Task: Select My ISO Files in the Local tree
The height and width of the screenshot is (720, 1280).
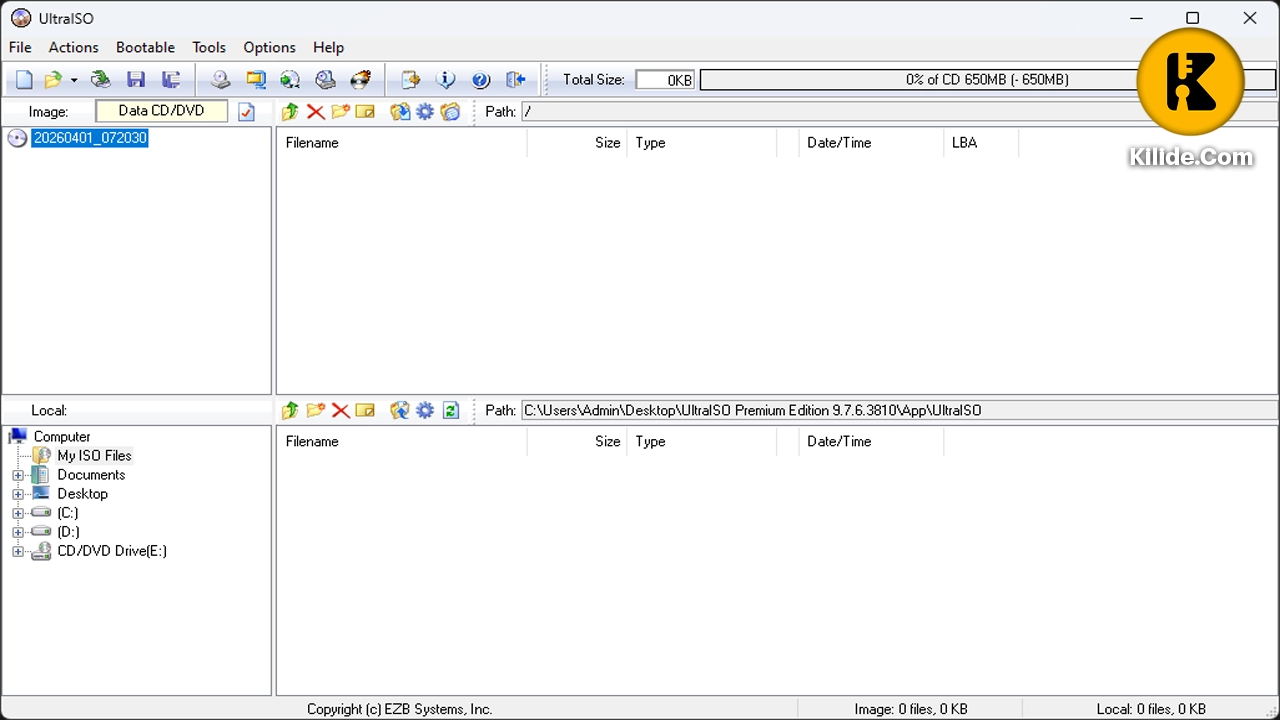Action: tap(94, 456)
